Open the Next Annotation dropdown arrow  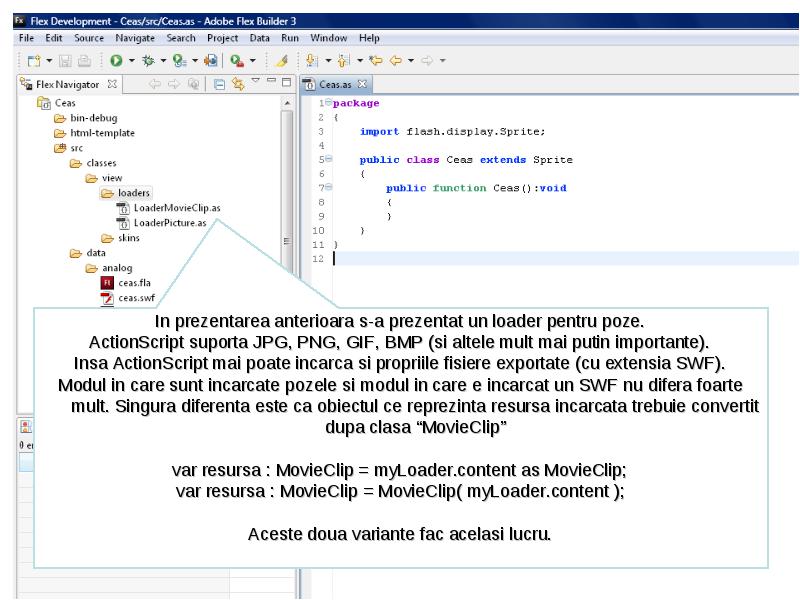point(328,61)
